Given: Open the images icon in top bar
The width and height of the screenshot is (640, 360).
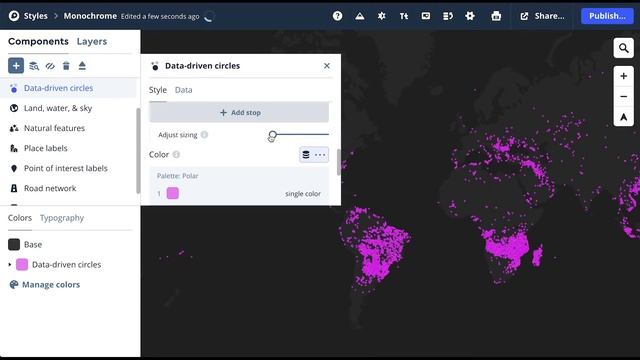Looking at the screenshot, I should [x=426, y=16].
